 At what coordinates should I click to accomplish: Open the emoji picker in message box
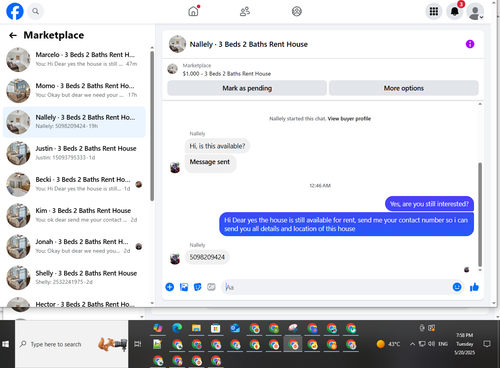457,287
